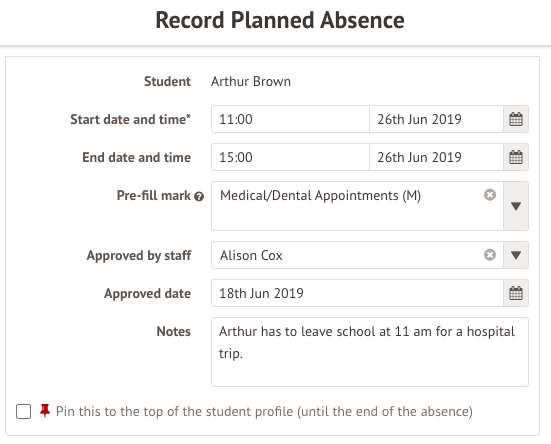Click the Arthur Brown student name
551x444 pixels.
[x=251, y=81]
